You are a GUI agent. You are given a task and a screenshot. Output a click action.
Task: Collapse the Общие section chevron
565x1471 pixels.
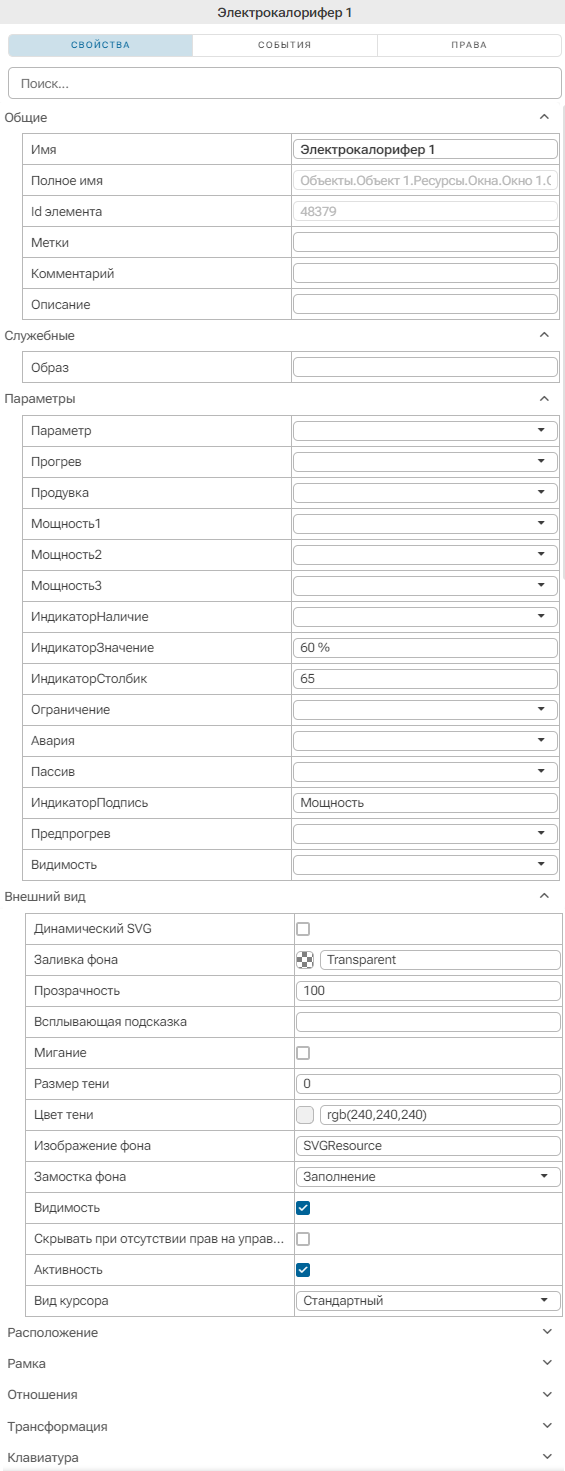[544, 117]
